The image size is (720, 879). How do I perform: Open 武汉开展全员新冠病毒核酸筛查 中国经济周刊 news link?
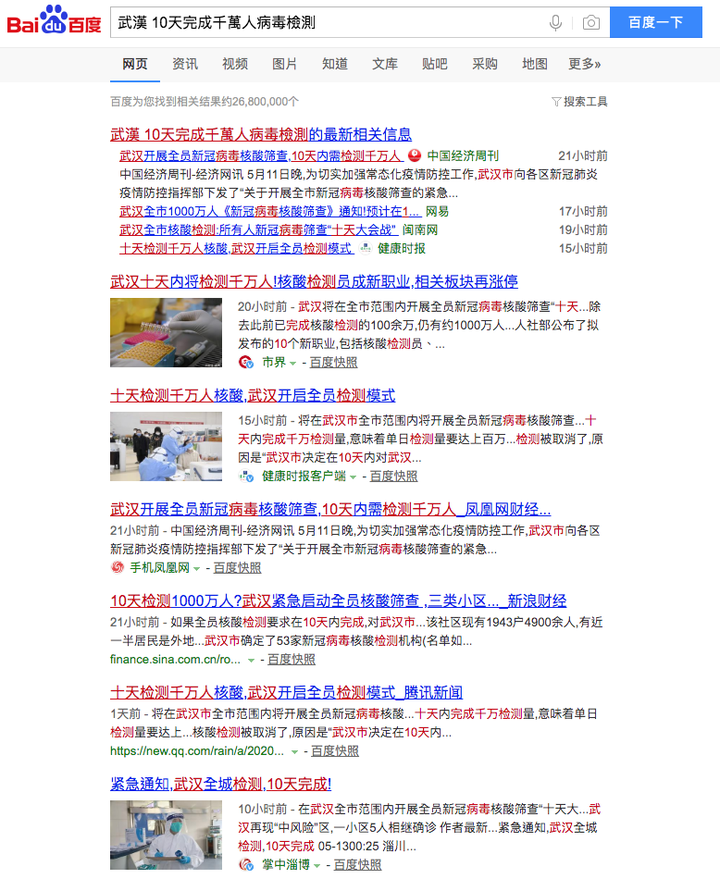(261, 156)
